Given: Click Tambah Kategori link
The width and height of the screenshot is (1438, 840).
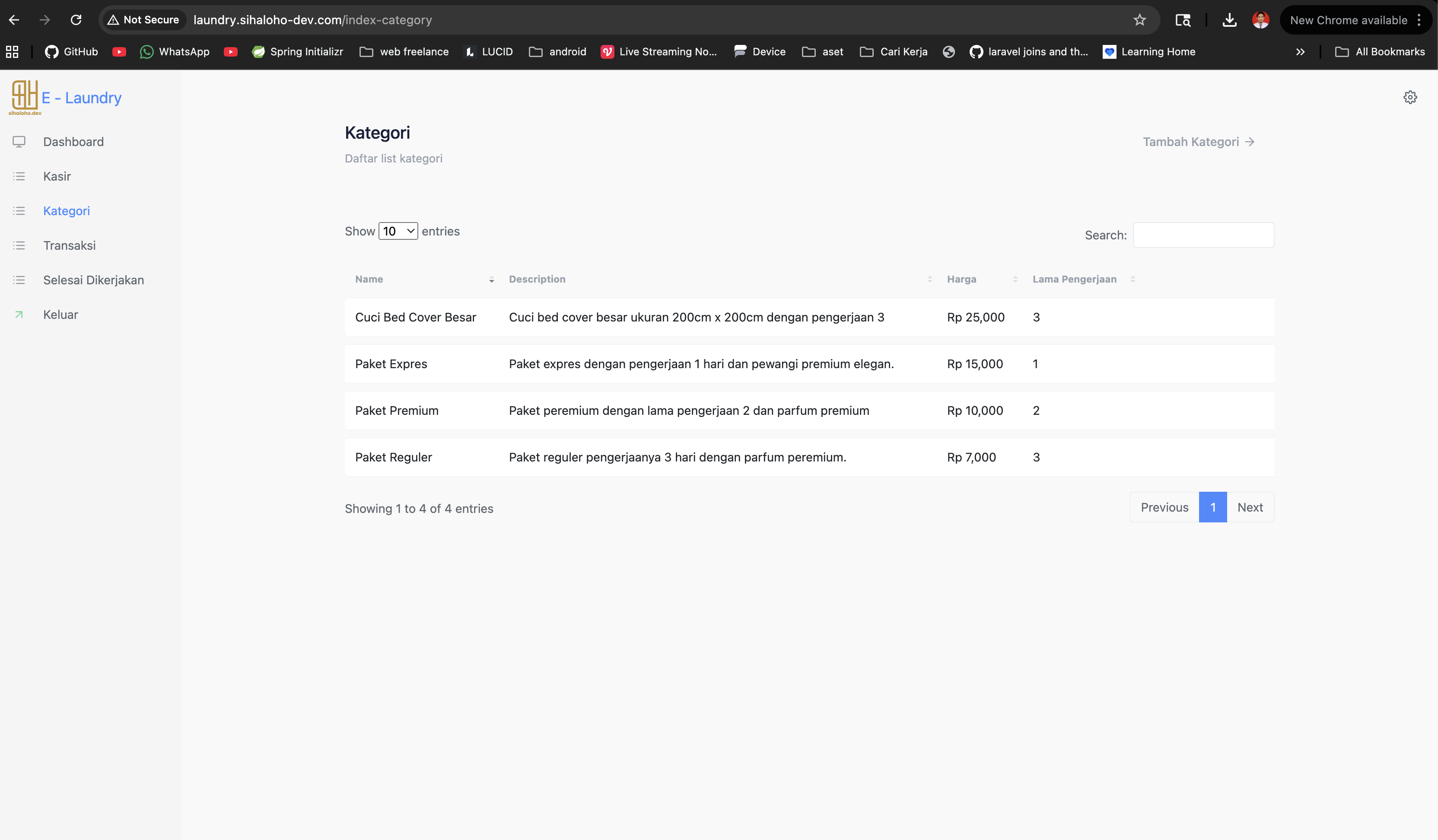Looking at the screenshot, I should [1198, 142].
